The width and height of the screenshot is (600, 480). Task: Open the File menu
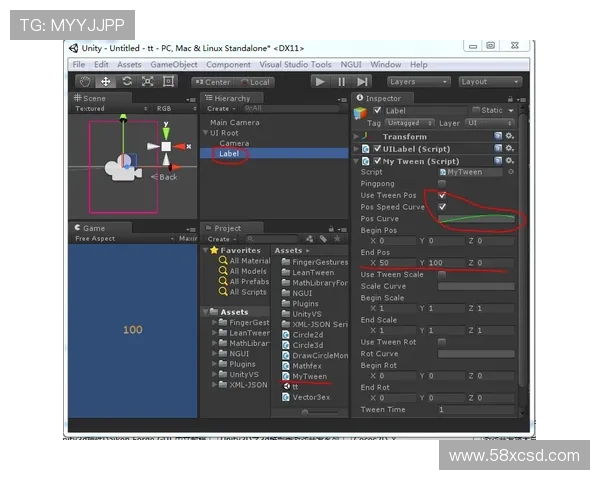point(79,64)
